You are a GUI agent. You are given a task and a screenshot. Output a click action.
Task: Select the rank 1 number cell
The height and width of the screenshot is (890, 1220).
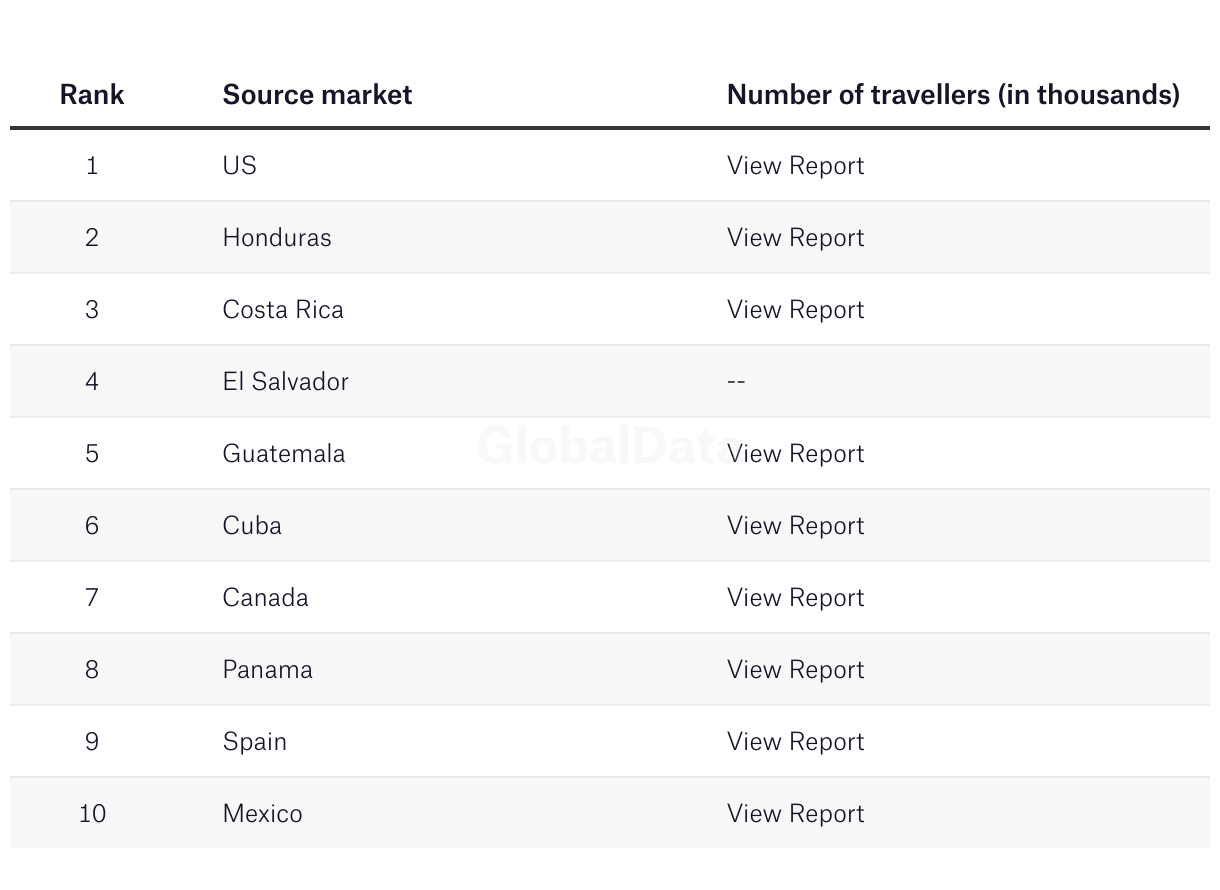(92, 165)
